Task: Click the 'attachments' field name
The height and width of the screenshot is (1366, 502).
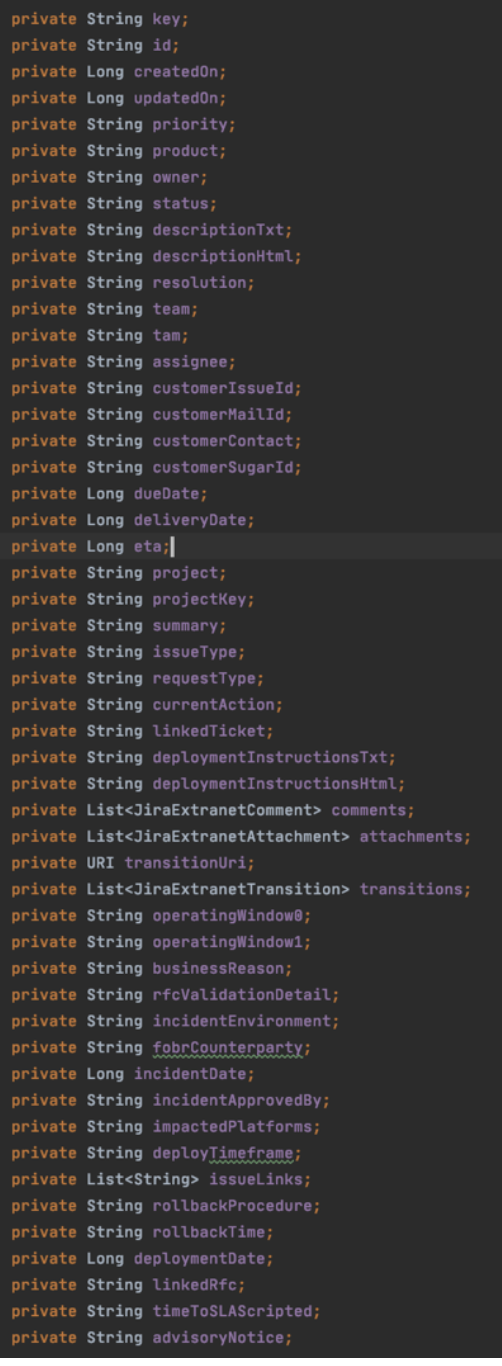Action: click(410, 836)
